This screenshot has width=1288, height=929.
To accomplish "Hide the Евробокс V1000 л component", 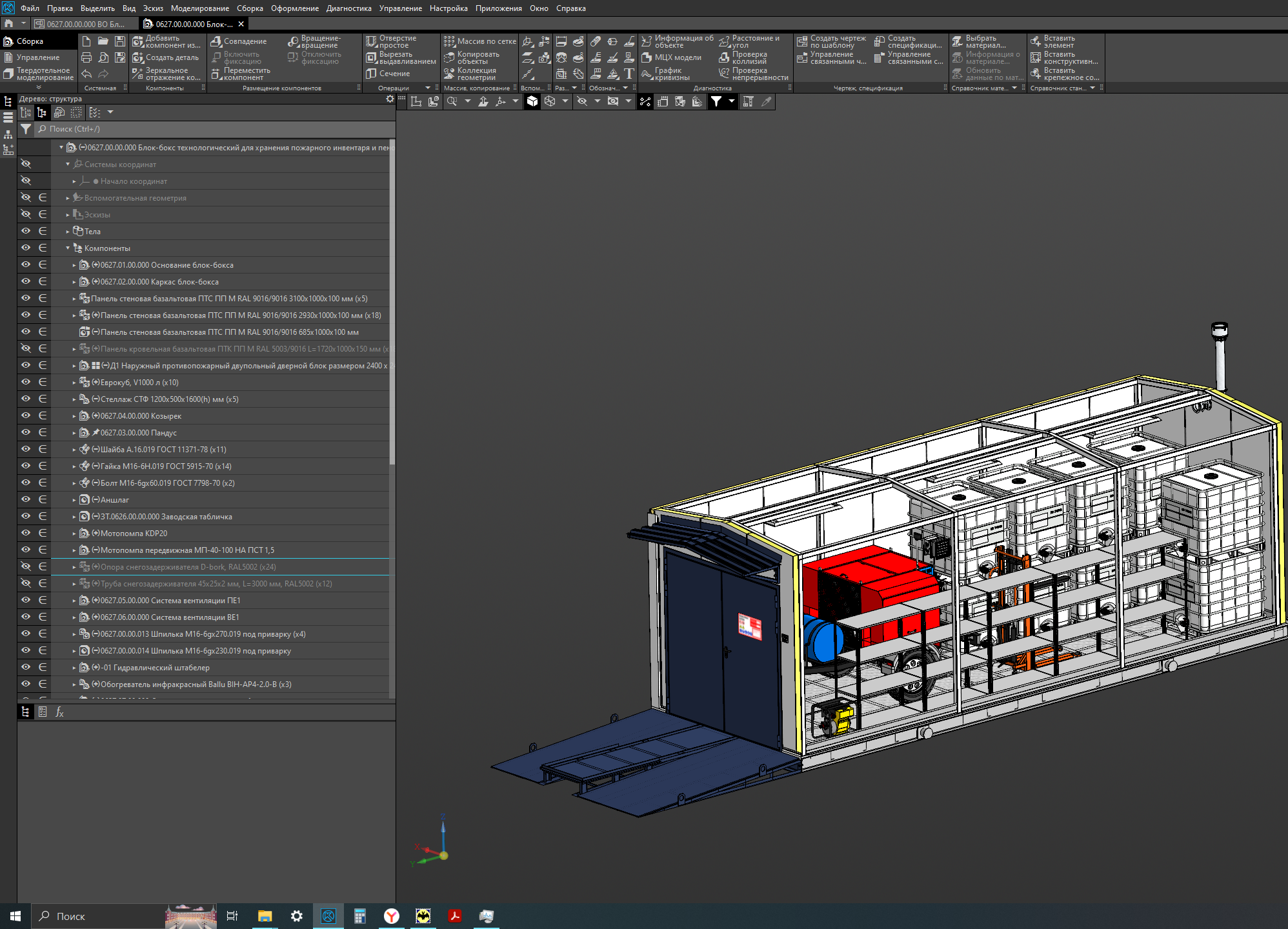I will point(26,382).
